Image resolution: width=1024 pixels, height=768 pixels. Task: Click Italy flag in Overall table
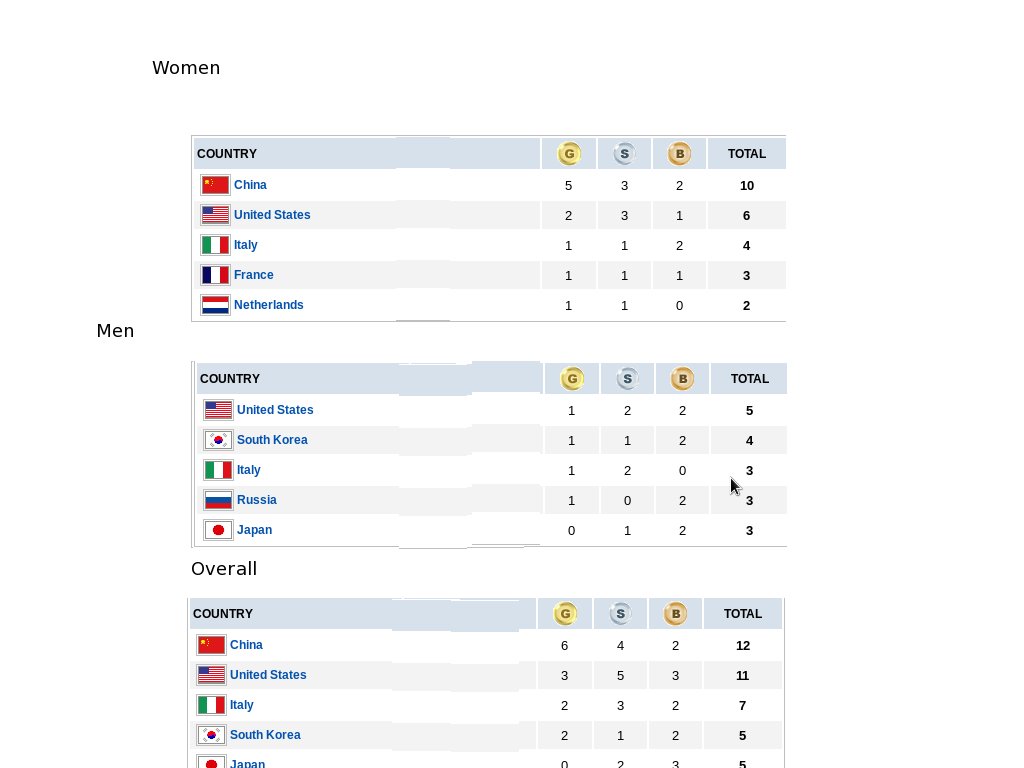tap(211, 705)
